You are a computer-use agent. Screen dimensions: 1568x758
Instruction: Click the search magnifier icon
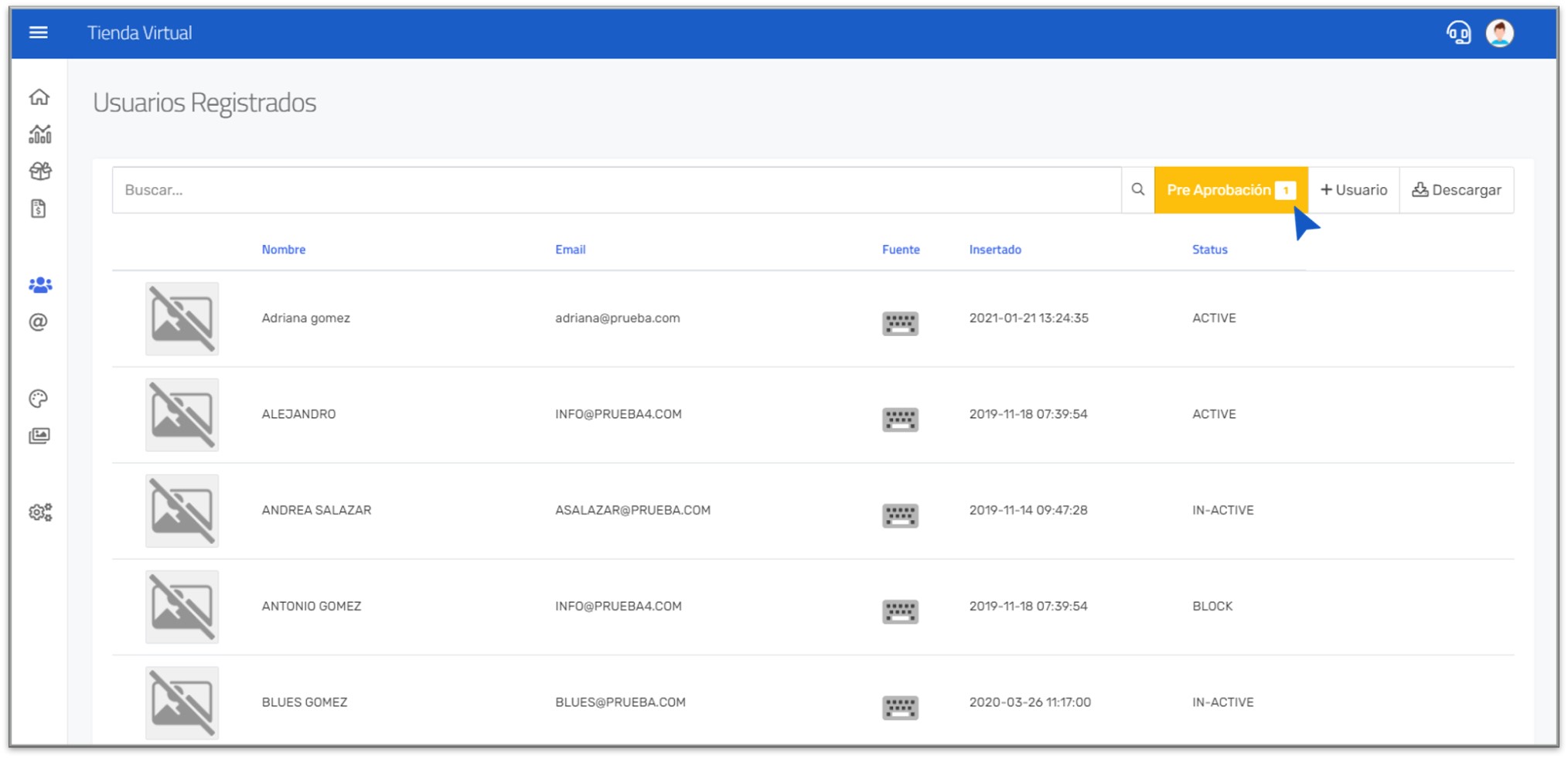pyautogui.click(x=1137, y=190)
